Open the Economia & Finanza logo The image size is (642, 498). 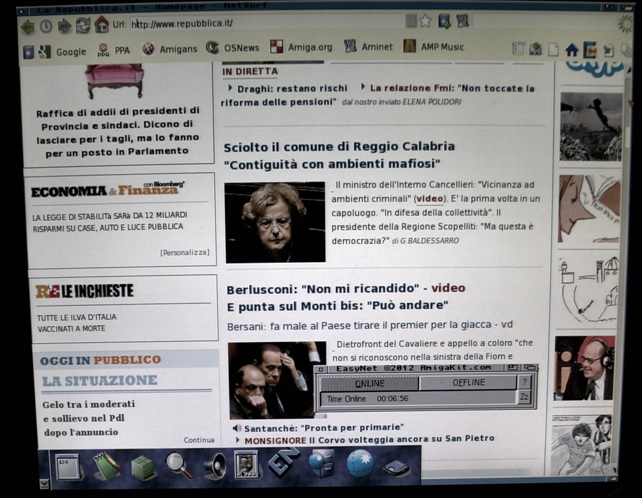point(108,190)
